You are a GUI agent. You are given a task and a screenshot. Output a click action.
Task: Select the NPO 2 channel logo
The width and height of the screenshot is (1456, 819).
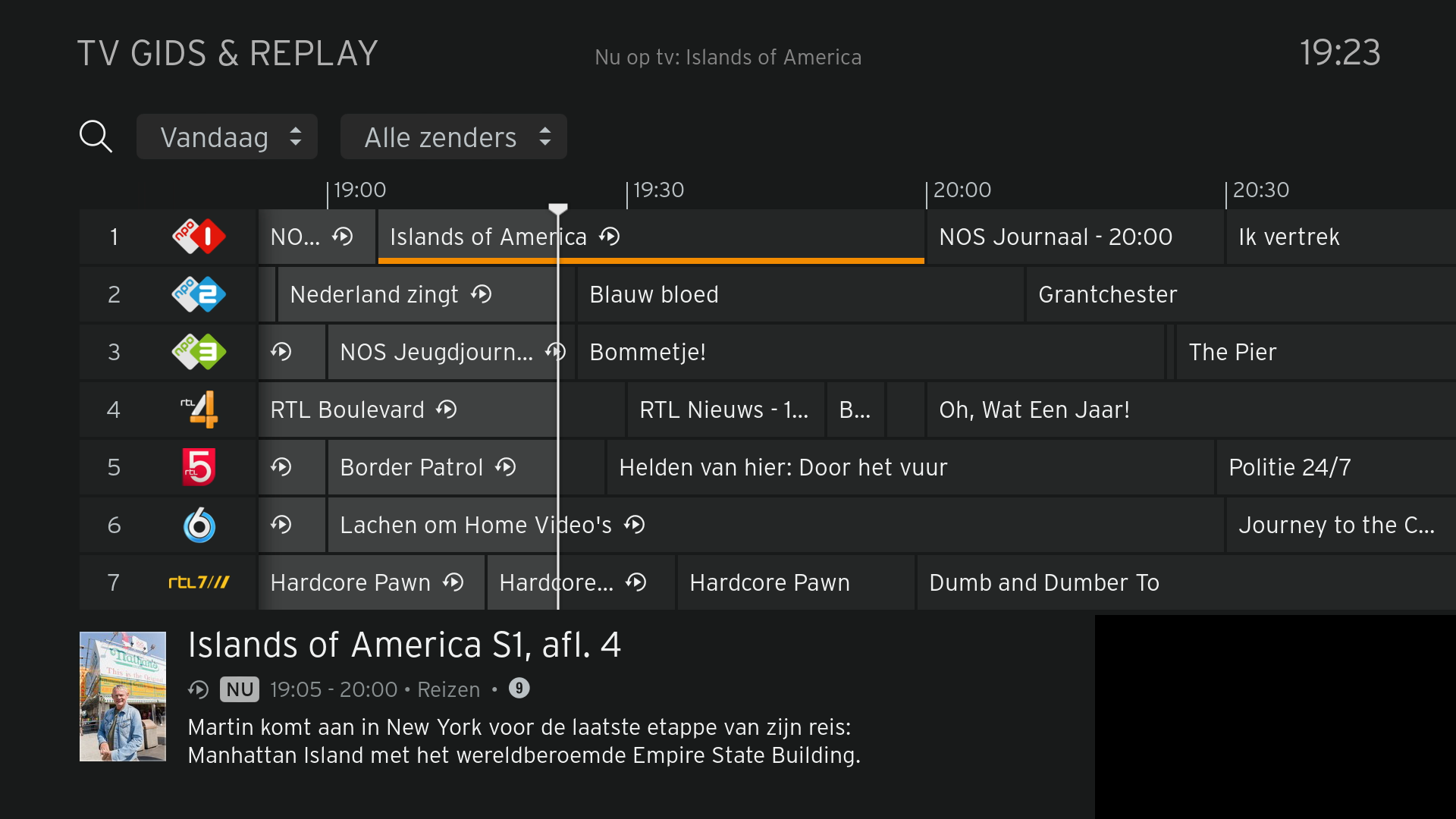coord(199,294)
